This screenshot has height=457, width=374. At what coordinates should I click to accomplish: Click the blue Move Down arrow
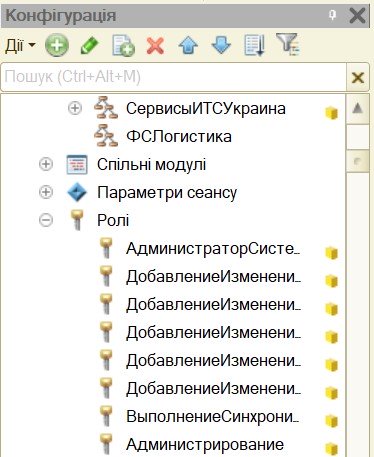pyautogui.click(x=221, y=45)
